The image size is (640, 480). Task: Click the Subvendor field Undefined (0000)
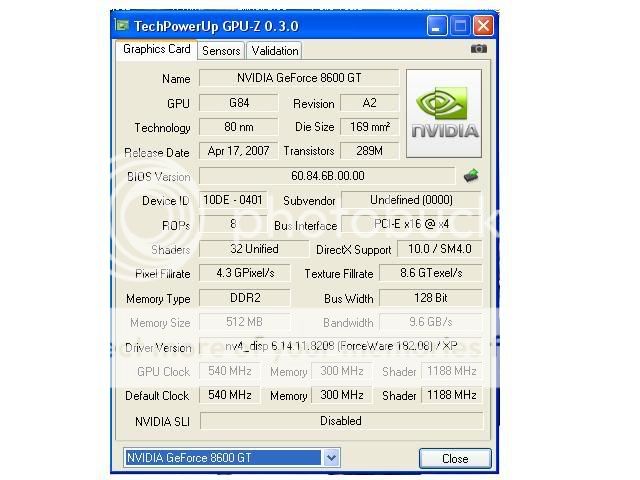point(411,200)
